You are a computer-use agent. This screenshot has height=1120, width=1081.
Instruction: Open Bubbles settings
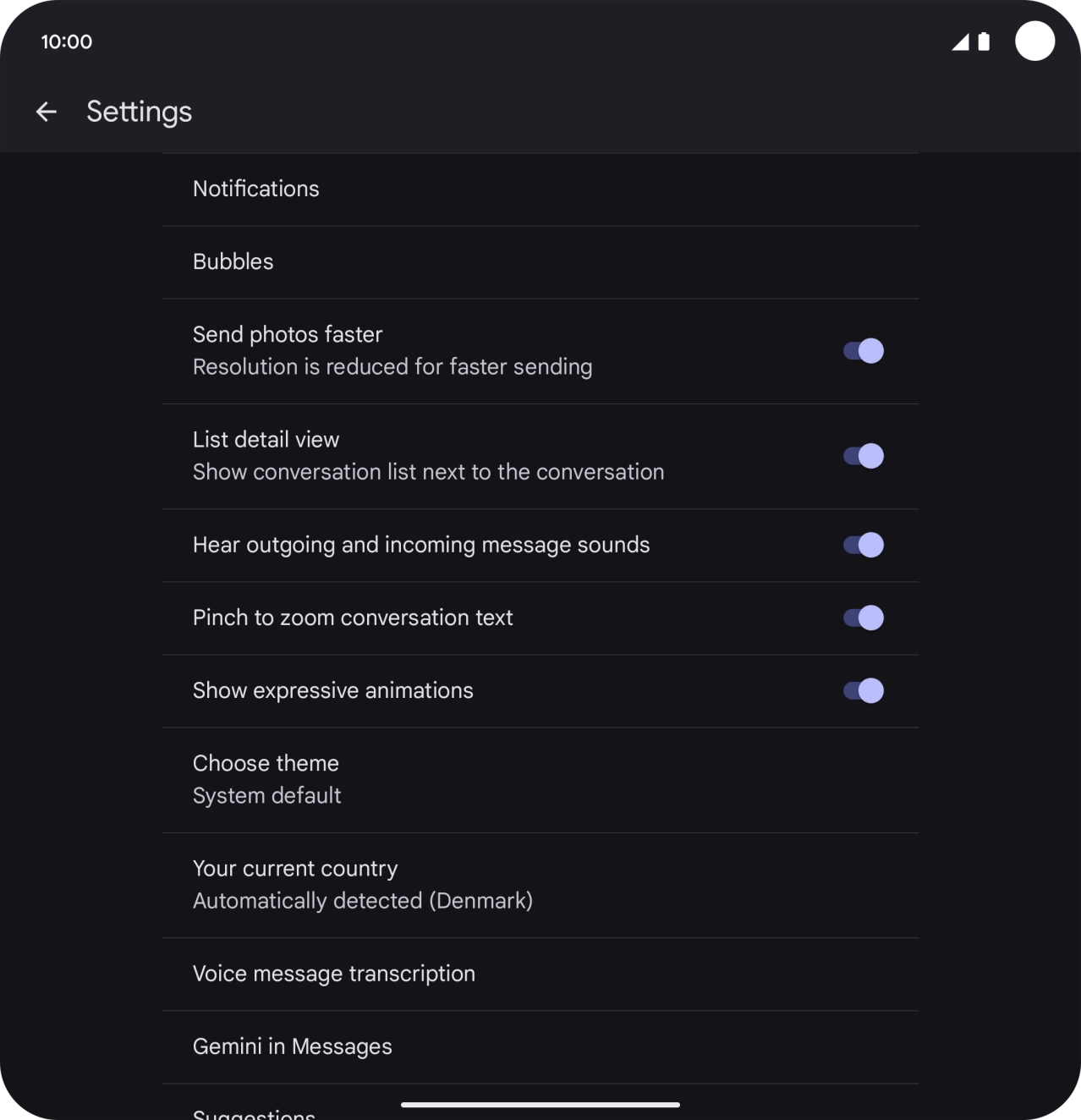[x=233, y=261]
